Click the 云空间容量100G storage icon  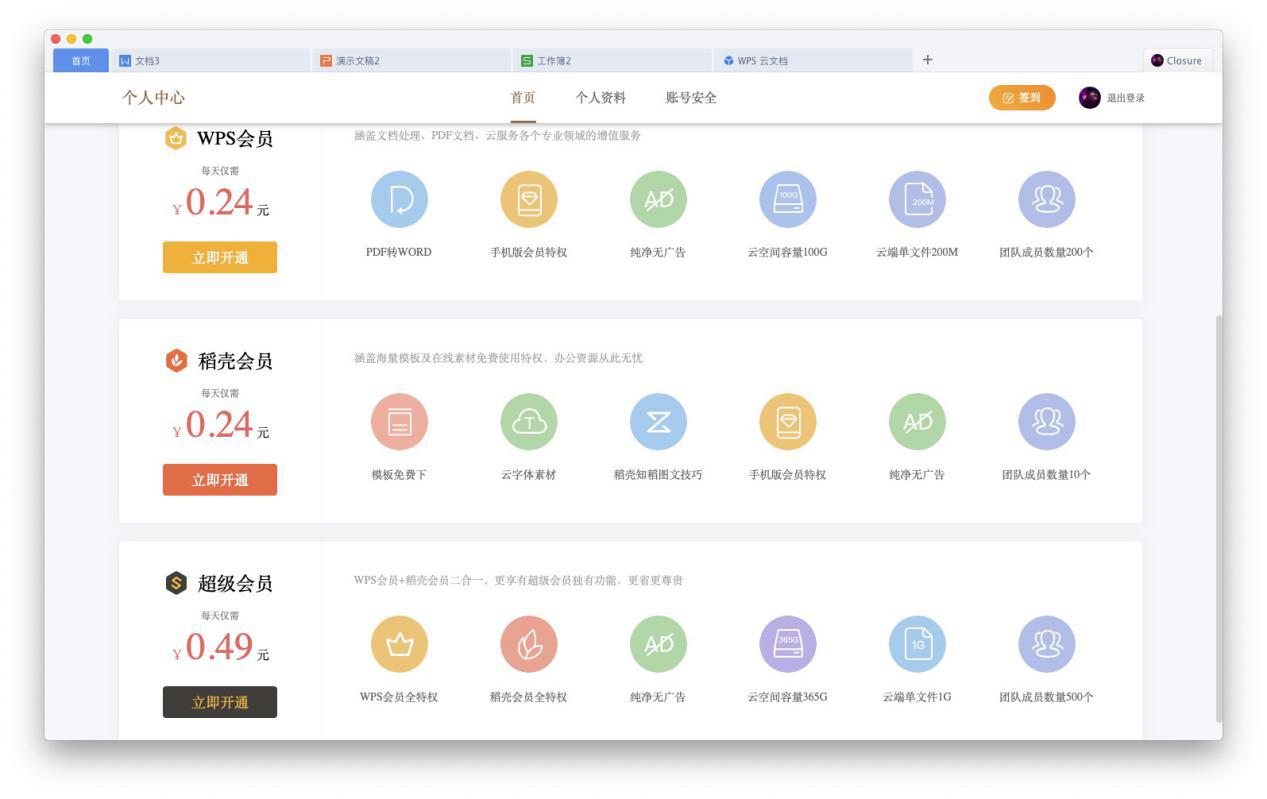(788, 199)
